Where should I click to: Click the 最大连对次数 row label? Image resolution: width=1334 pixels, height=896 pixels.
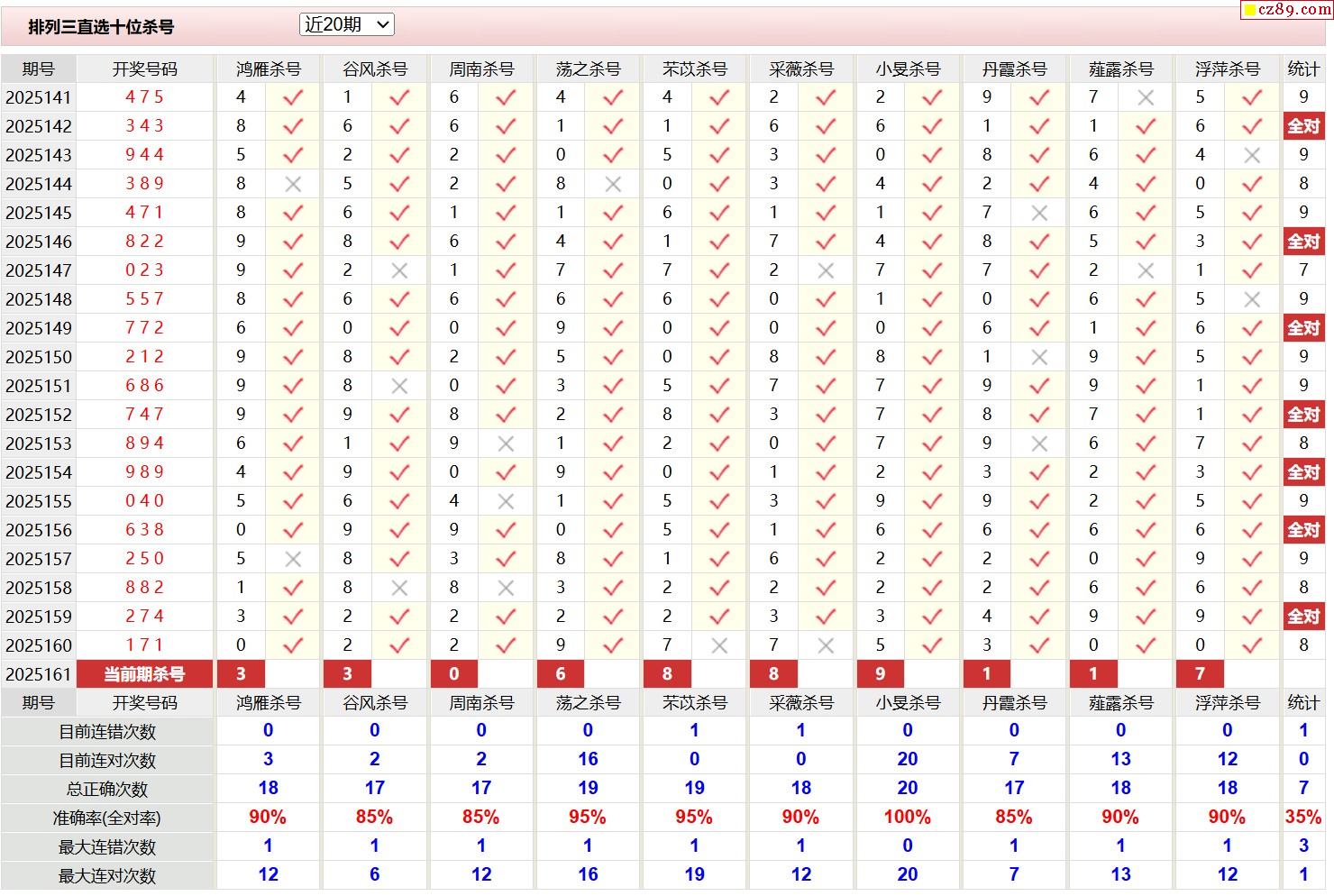coord(107,876)
